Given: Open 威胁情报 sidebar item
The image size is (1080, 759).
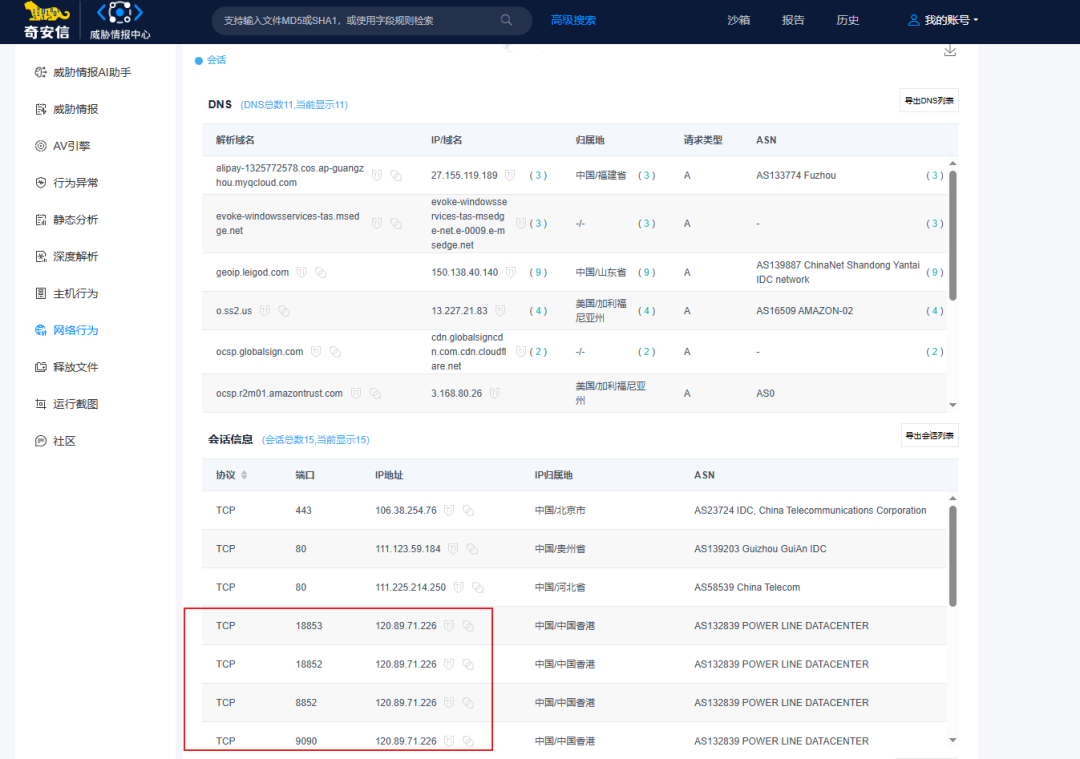Looking at the screenshot, I should (67, 109).
